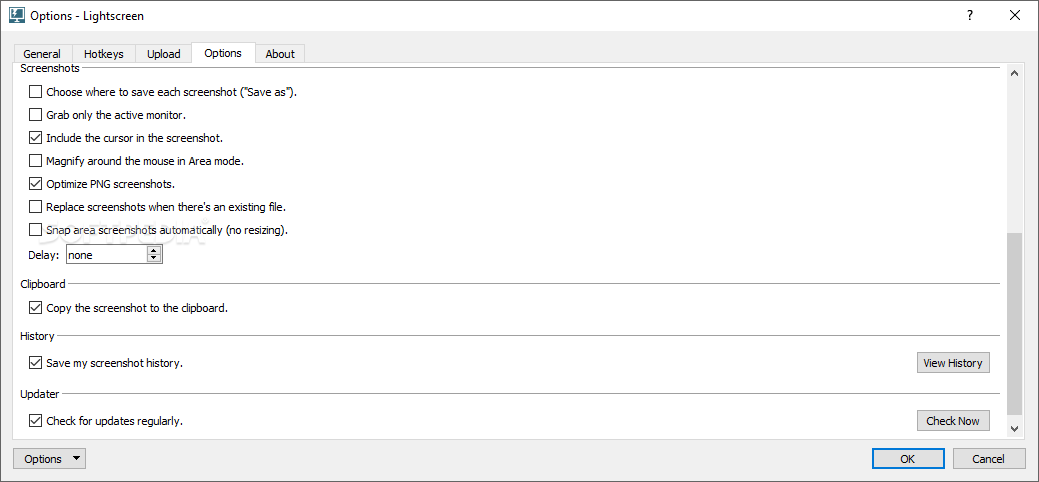Disable "Optimize PNG screenshots" option
1039x482 pixels.
35,184
